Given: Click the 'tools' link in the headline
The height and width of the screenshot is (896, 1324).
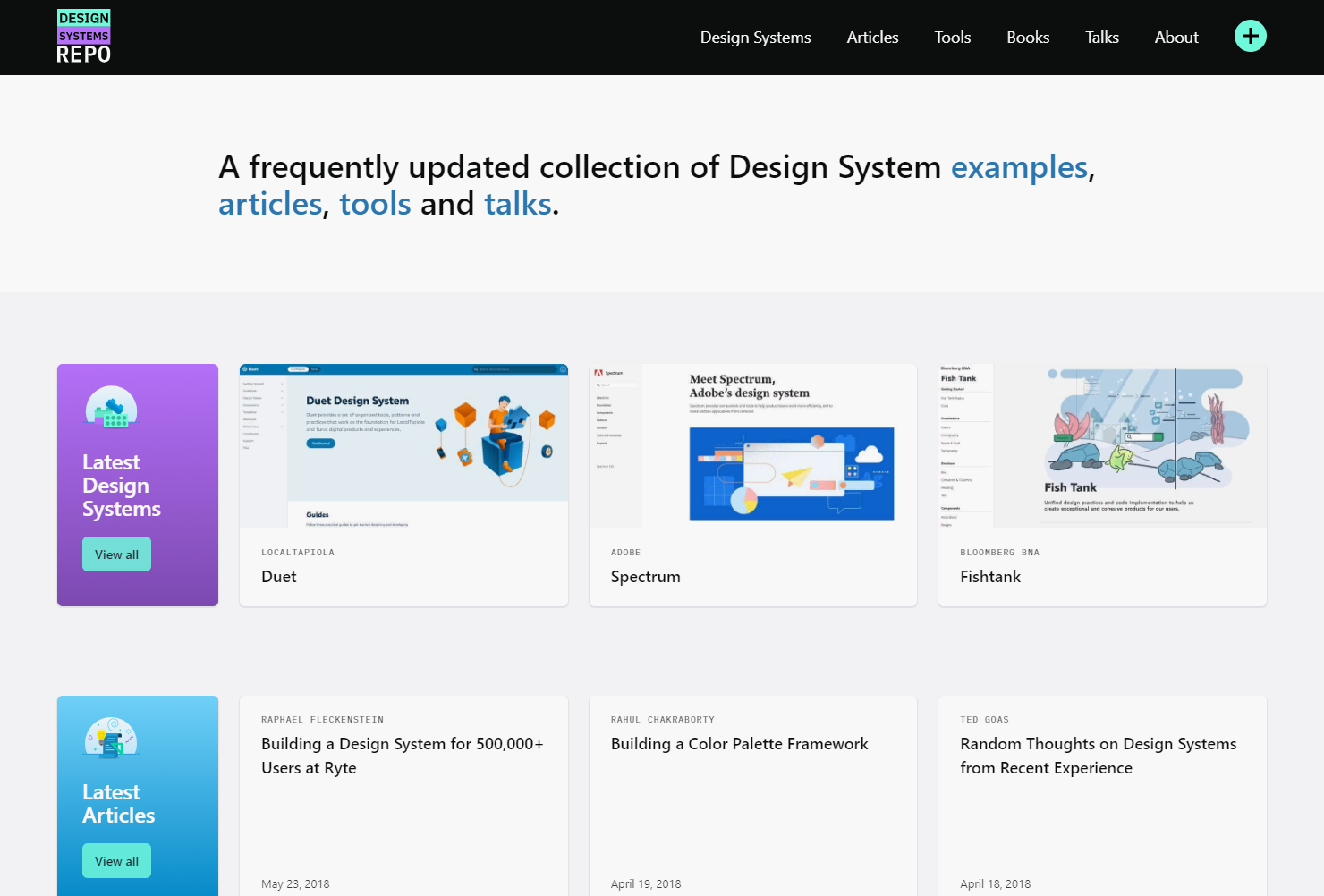Looking at the screenshot, I should (x=375, y=204).
